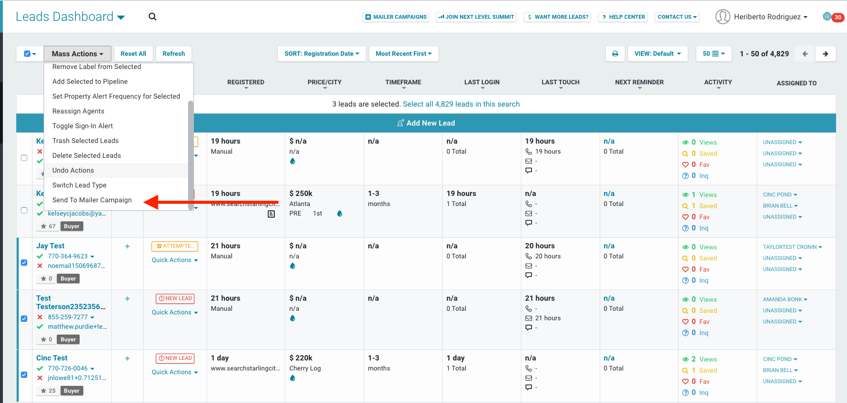Click the note icon under searchstarlingcity Atlanta row
This screenshot has height=403, width=847.
click(x=271, y=214)
